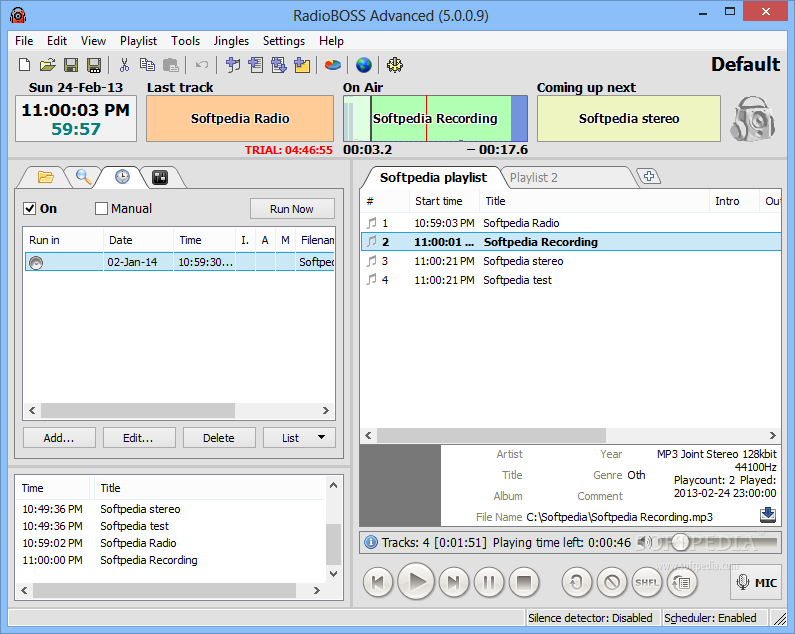Click the add-with-down-arrow toolbar icon
Image resolution: width=795 pixels, height=634 pixels.
click(x=279, y=65)
